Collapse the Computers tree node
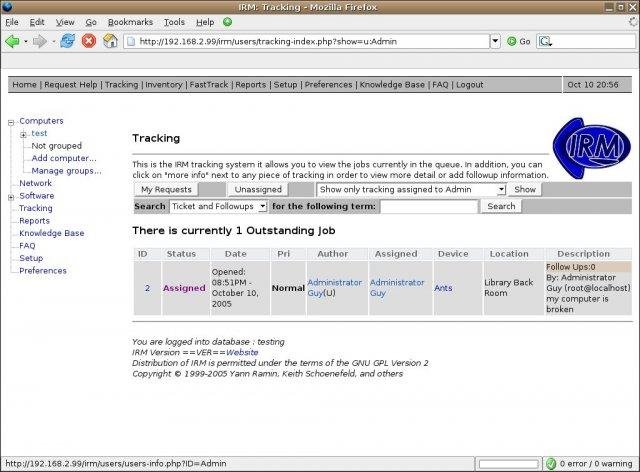Screen dimensions: 640x472 (11, 121)
